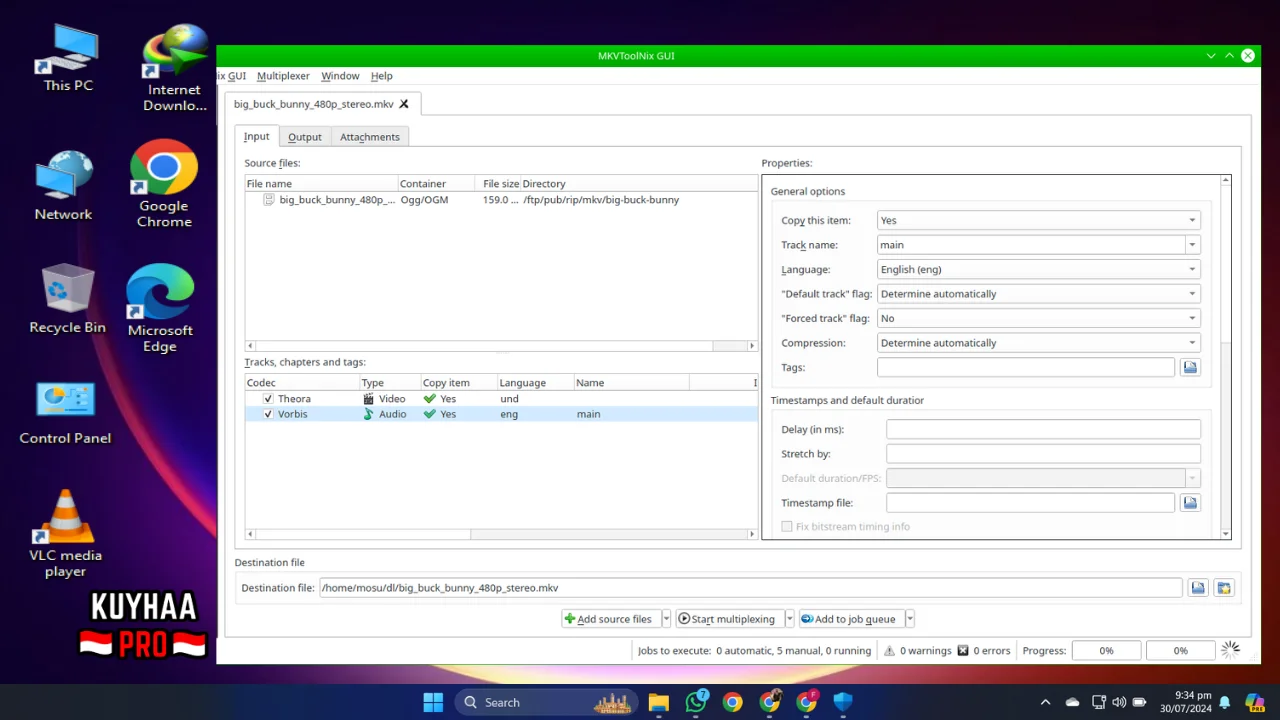Click the recently used destination directories icon
This screenshot has height=720, width=1280.
pyautogui.click(x=1224, y=588)
